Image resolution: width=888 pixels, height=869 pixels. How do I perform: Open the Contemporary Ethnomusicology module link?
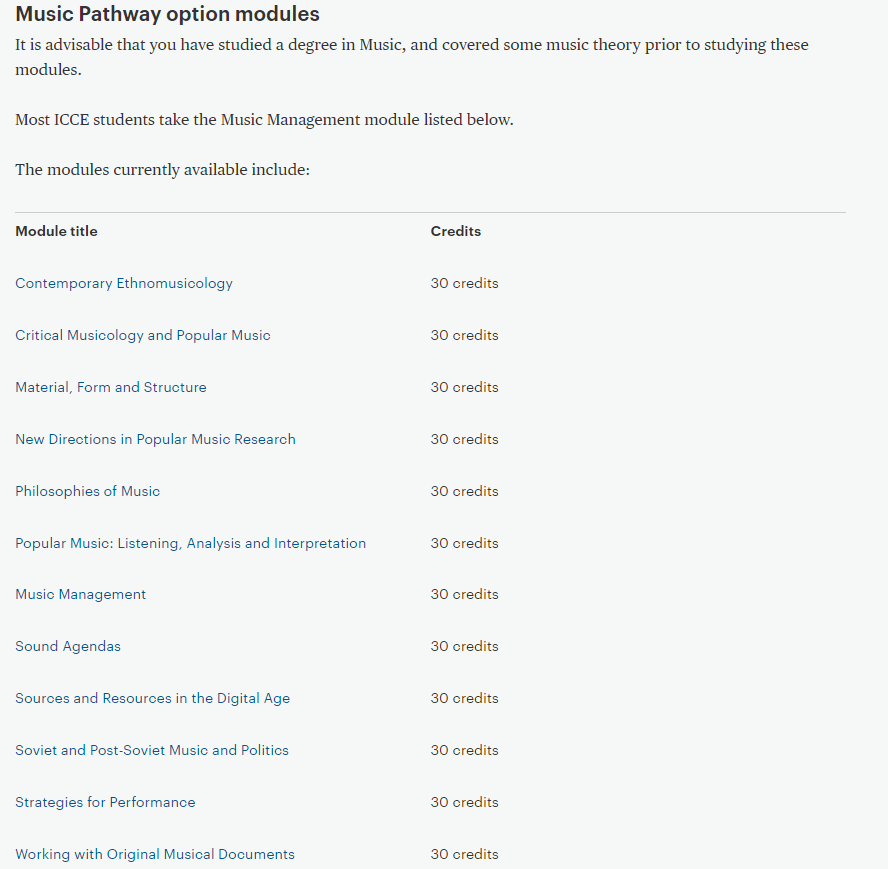(124, 283)
